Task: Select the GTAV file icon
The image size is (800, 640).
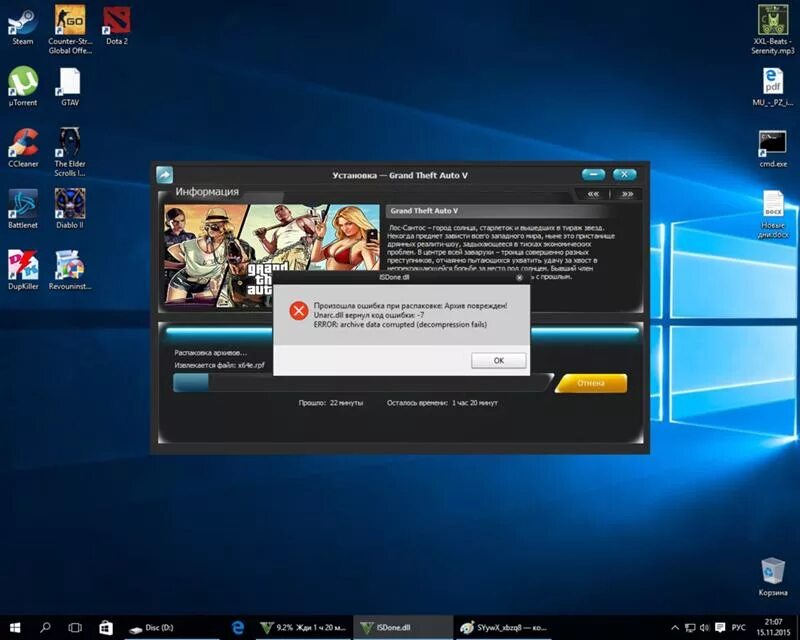Action: coord(69,87)
